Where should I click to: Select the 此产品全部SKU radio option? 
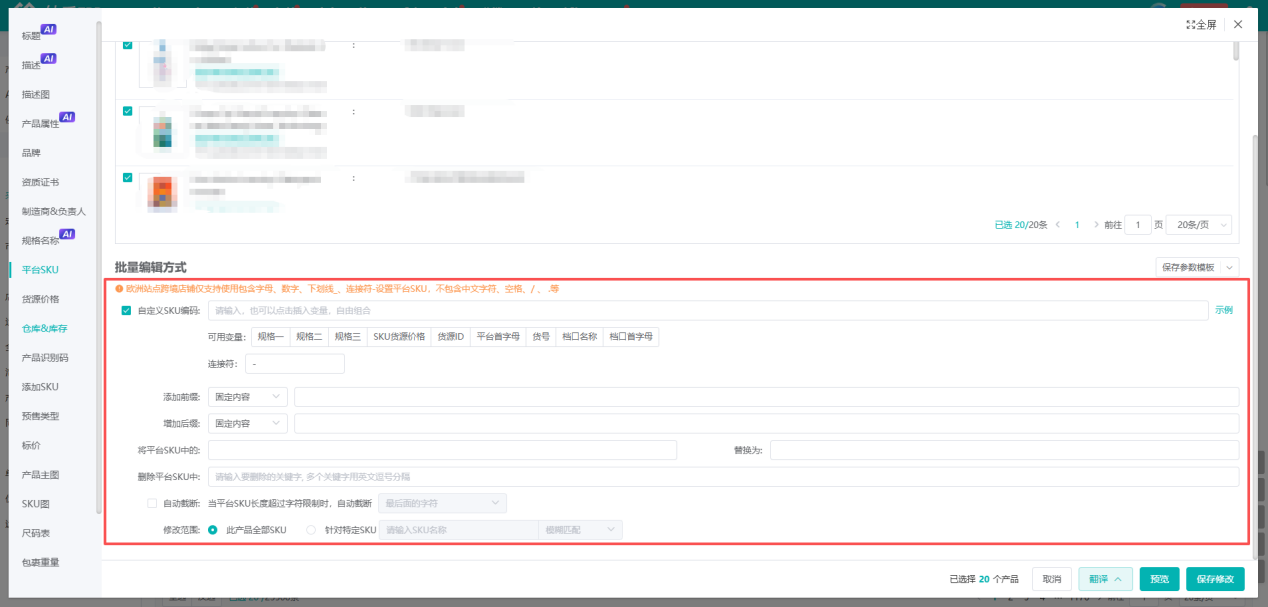(212, 530)
